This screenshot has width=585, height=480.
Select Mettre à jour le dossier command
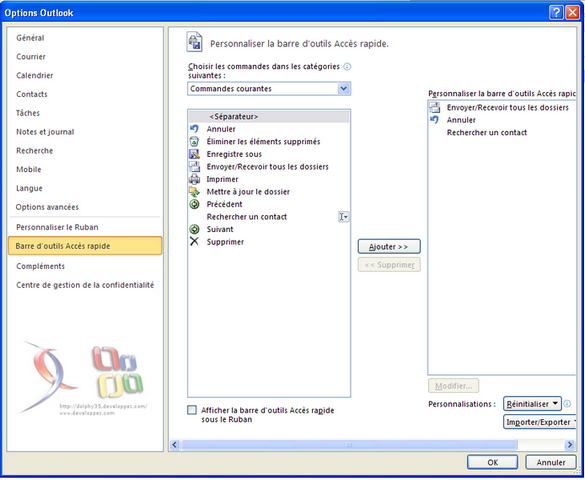point(269,192)
